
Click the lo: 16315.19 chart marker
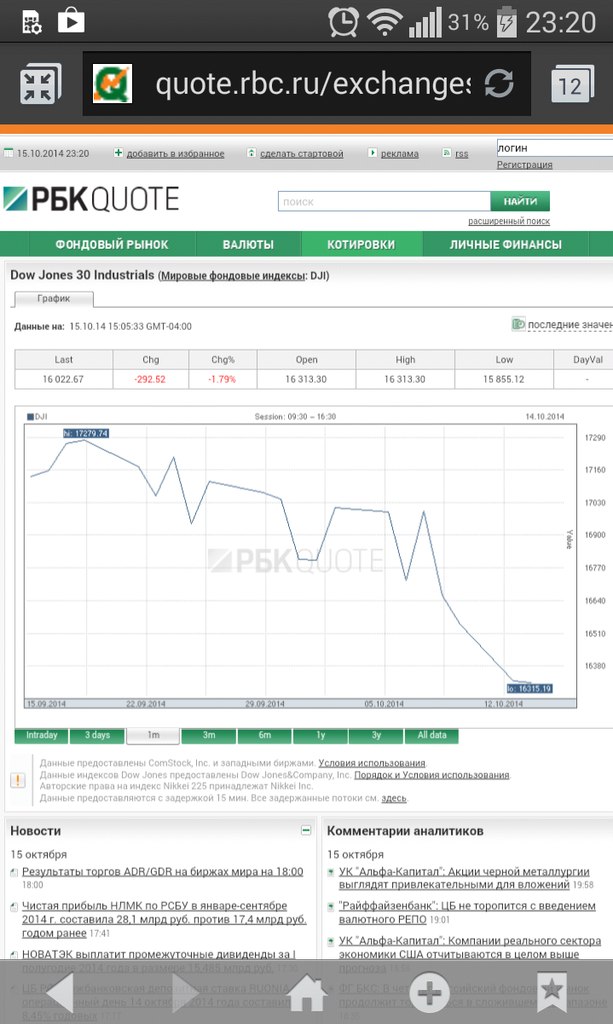point(530,688)
